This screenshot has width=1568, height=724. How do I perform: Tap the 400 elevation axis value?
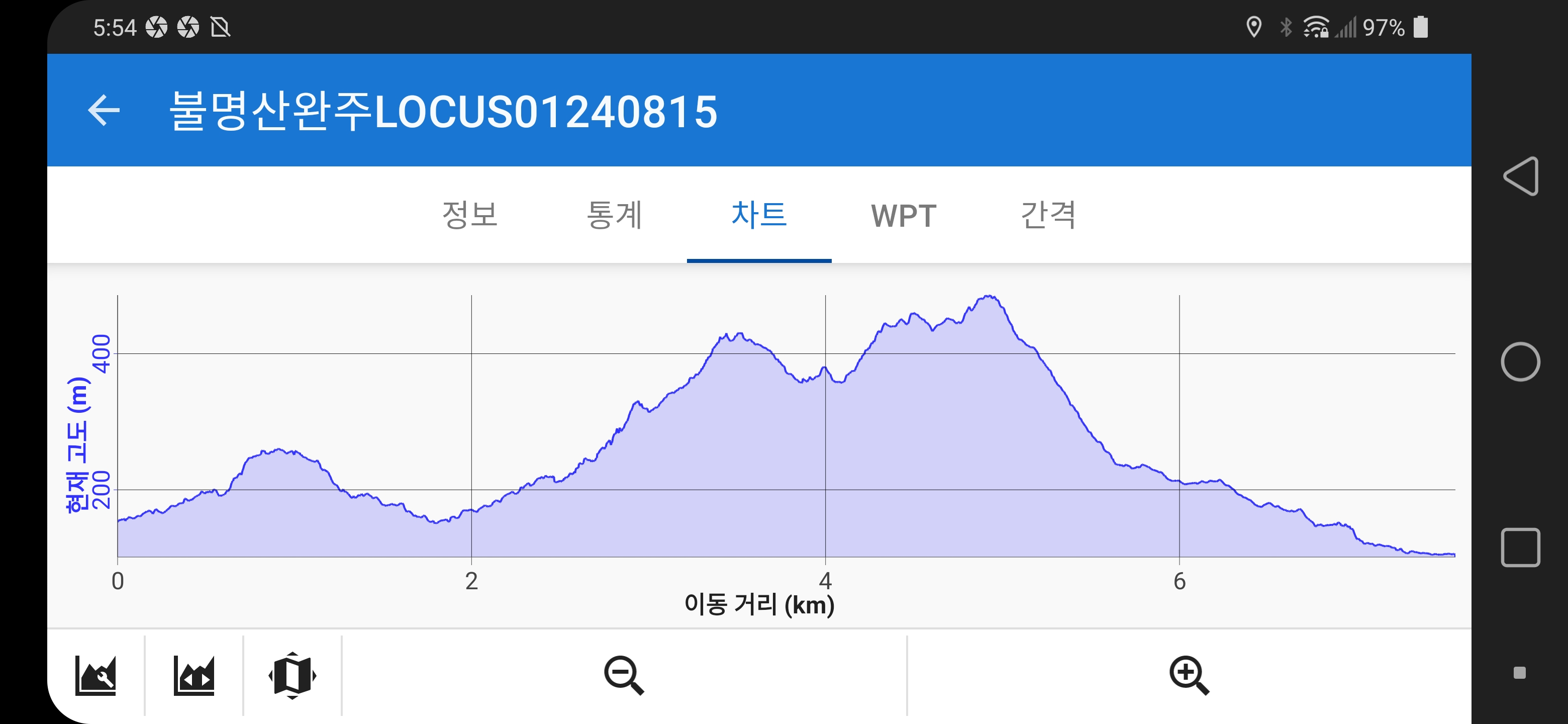pyautogui.click(x=101, y=354)
